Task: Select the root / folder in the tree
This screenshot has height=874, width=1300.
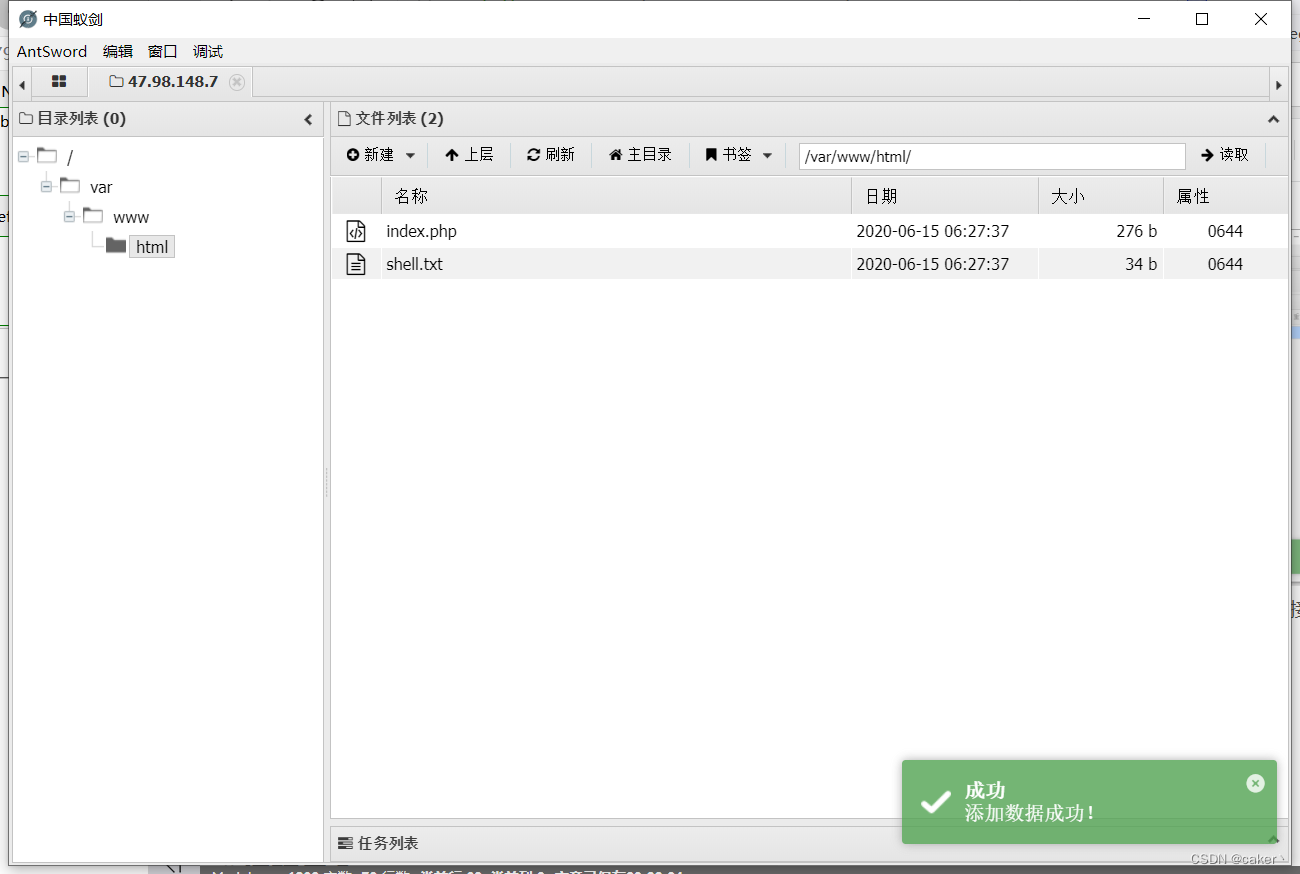Action: (x=70, y=158)
